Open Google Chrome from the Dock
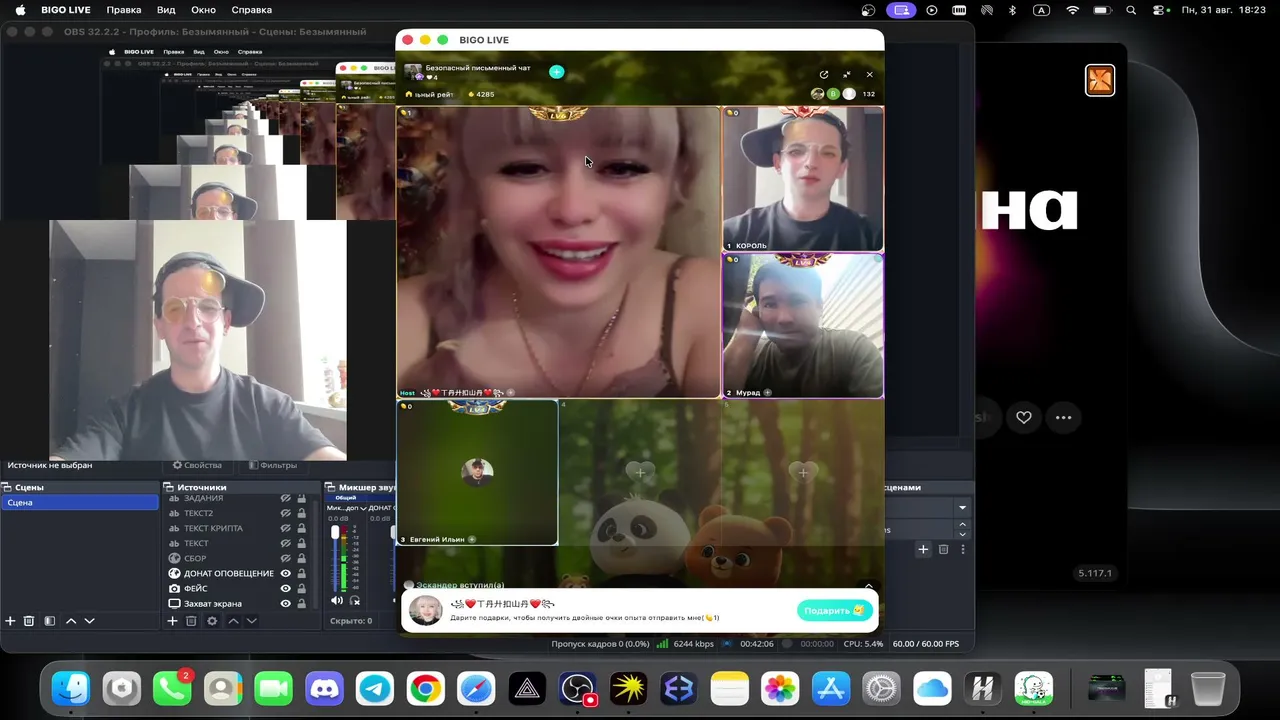The width and height of the screenshot is (1280, 720). (426, 688)
